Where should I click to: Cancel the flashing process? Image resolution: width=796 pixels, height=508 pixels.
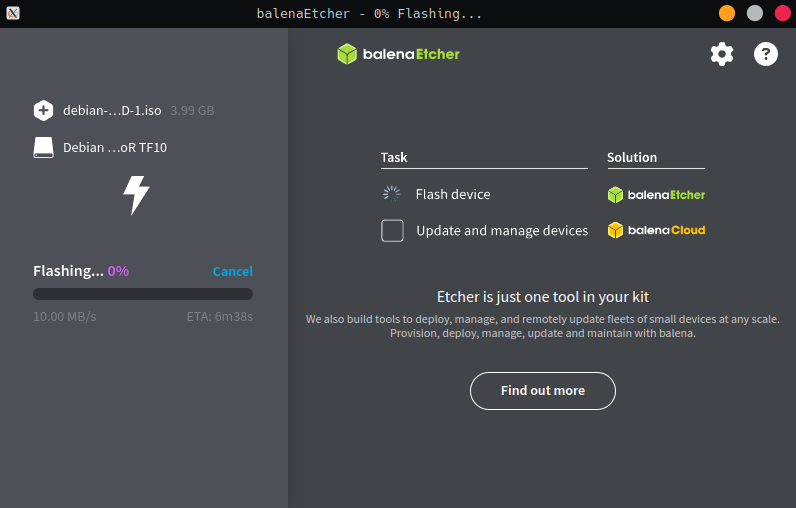click(x=232, y=271)
